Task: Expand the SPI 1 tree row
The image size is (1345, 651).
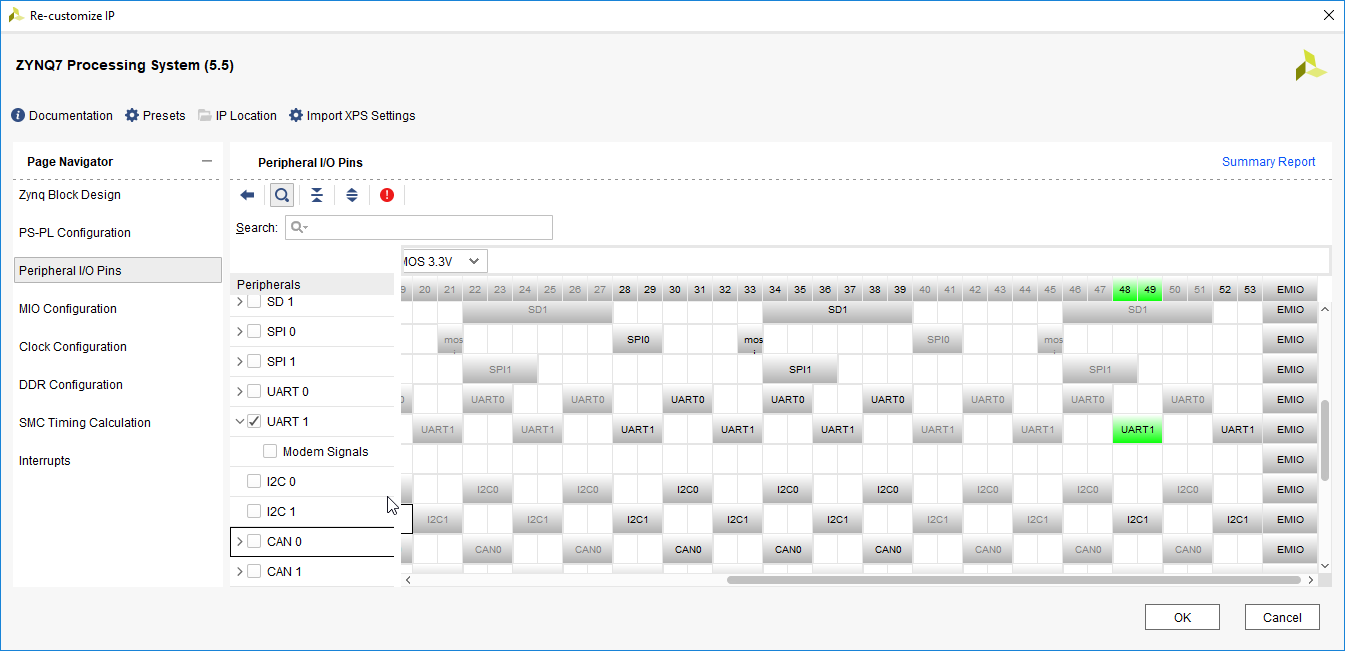Action: (x=239, y=361)
